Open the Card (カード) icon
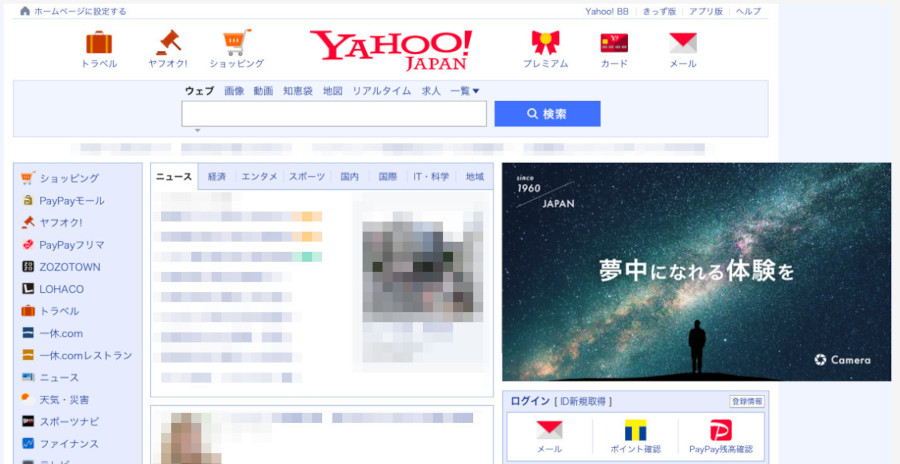Screen dimensions: 900x464 click(614, 43)
